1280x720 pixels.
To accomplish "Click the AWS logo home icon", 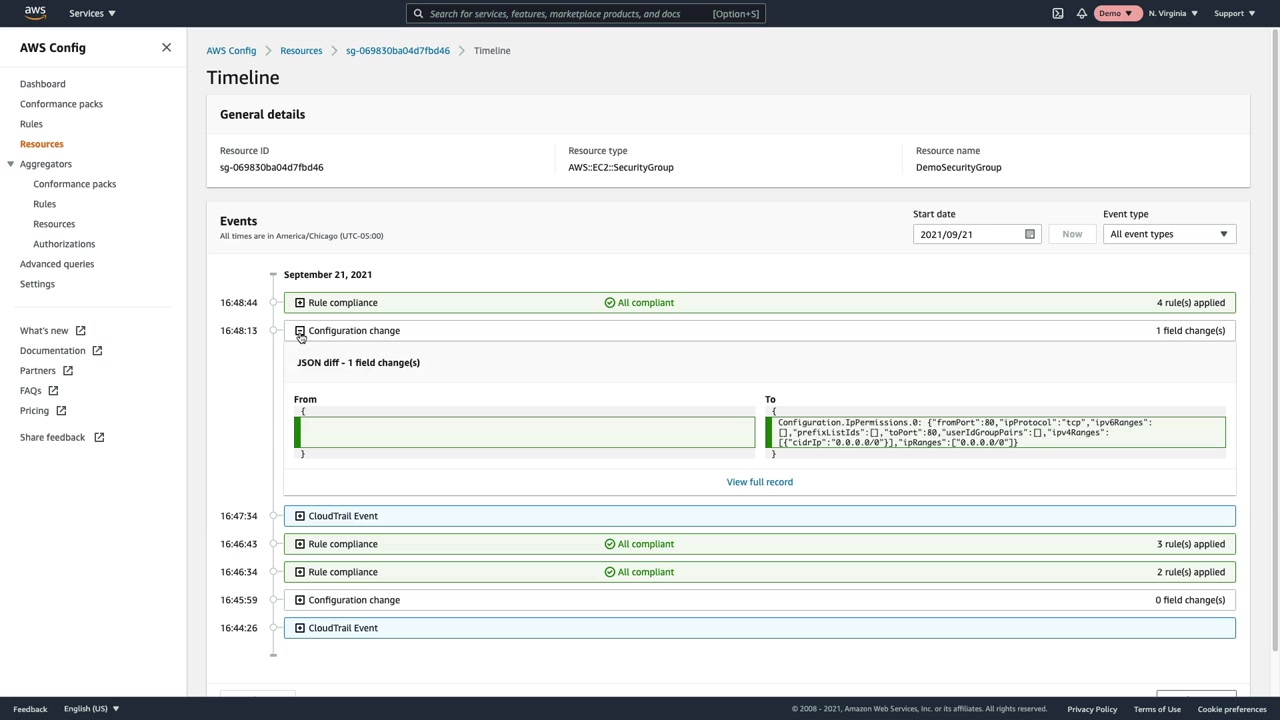I will (x=35, y=13).
